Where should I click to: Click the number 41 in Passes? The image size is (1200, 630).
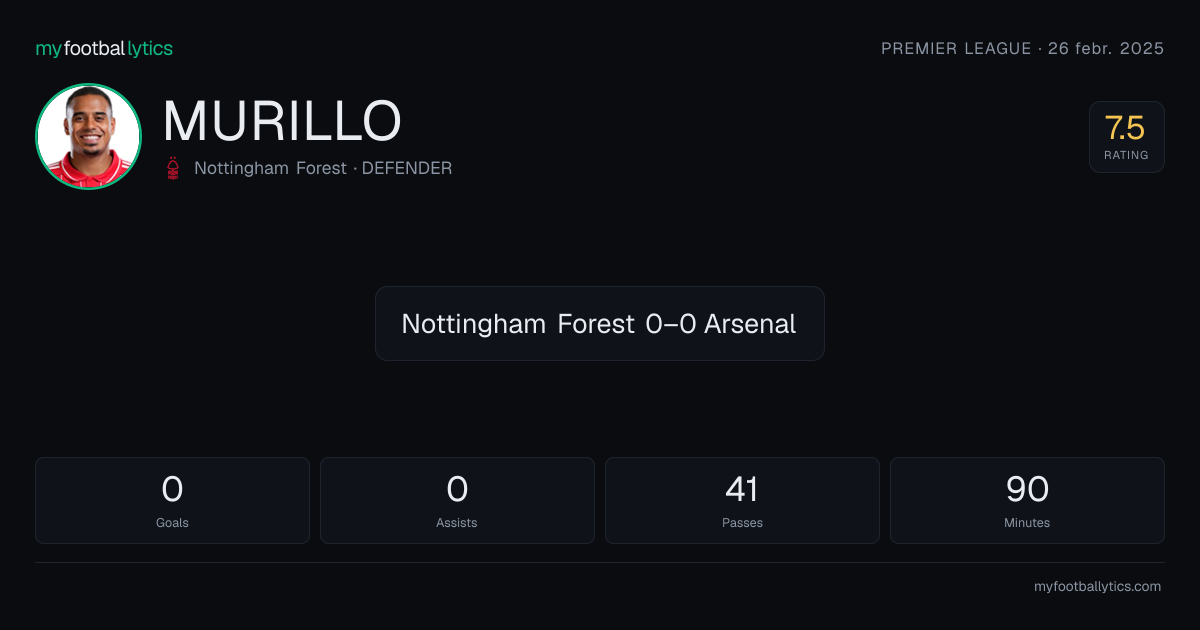742,489
